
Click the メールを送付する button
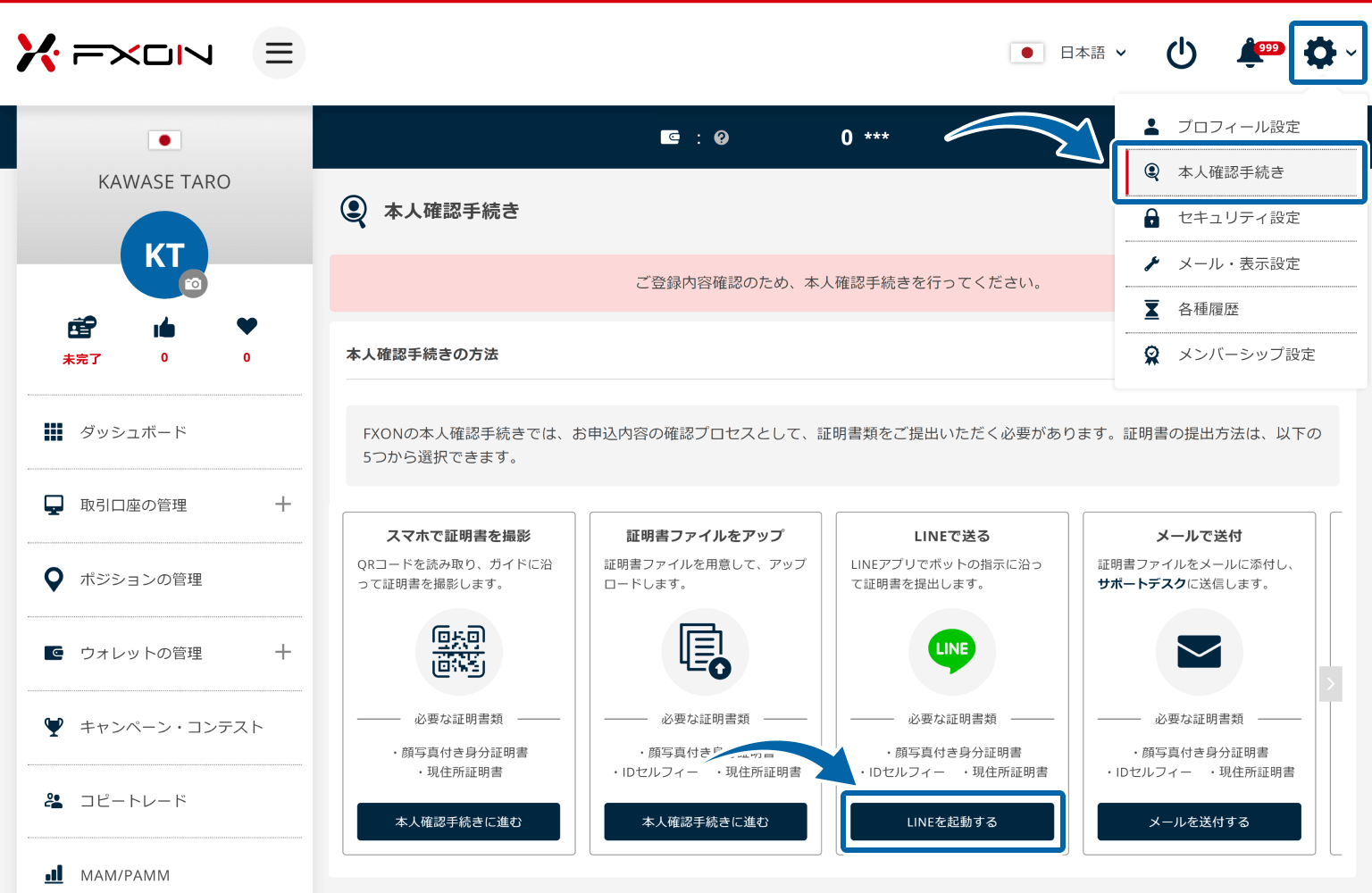point(1200,822)
